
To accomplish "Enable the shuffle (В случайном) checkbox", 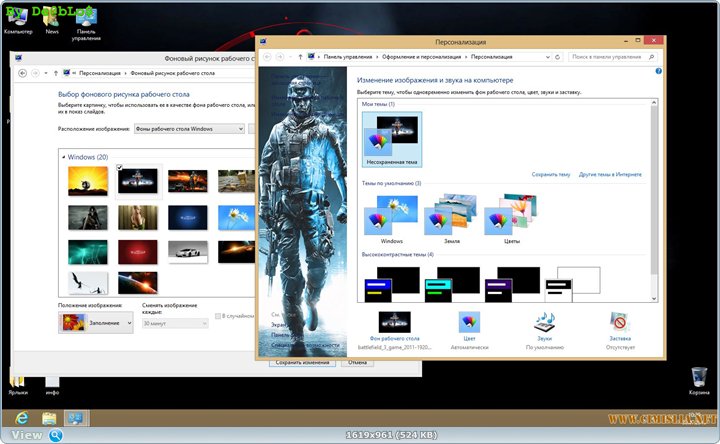I will click(x=218, y=316).
